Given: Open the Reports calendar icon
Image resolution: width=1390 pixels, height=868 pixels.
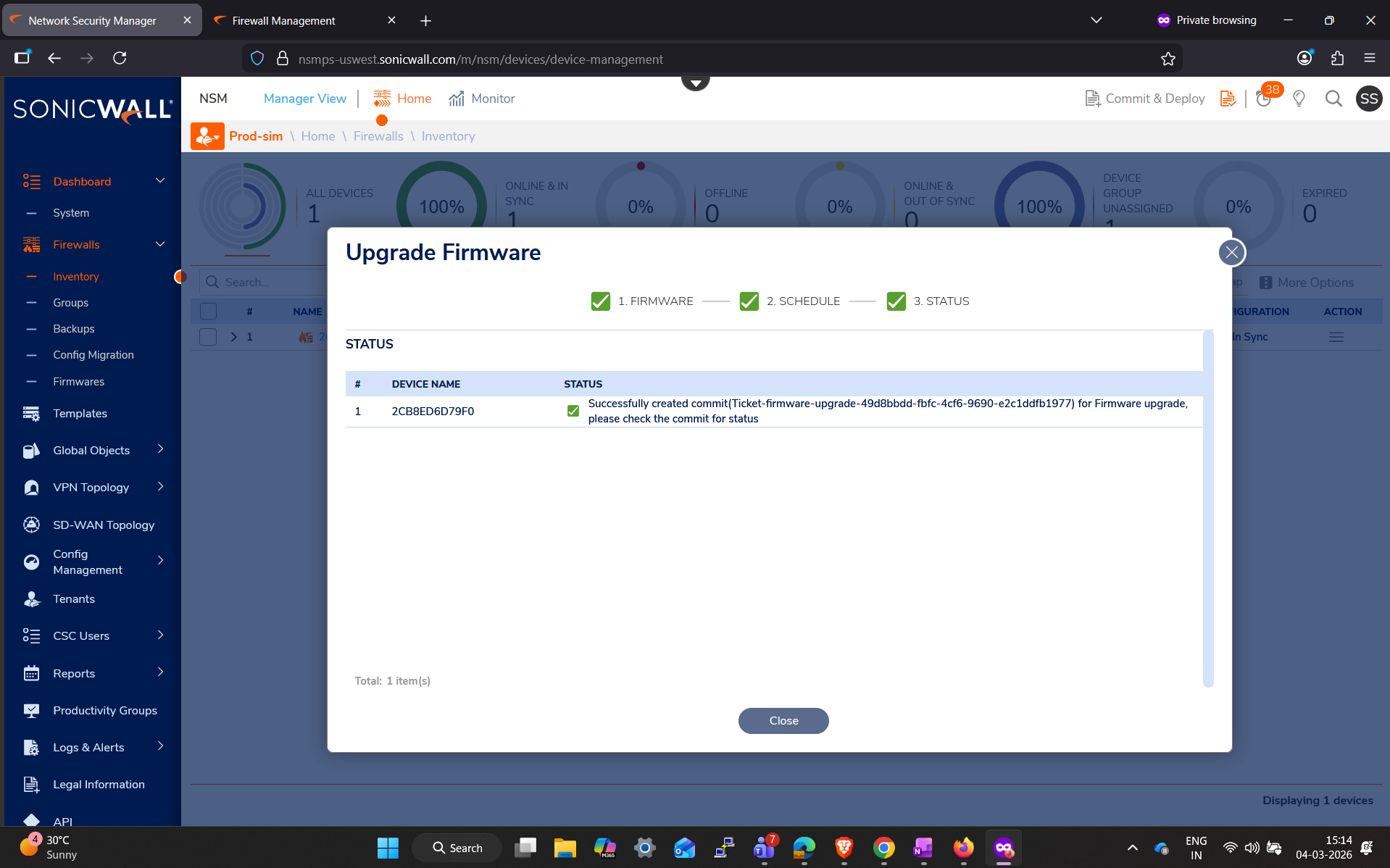Looking at the screenshot, I should [x=31, y=673].
